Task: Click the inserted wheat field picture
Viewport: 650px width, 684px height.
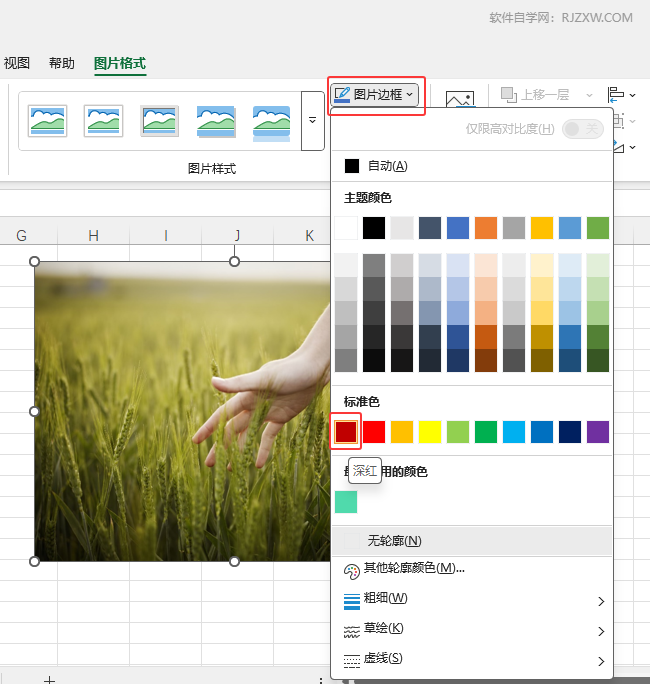Action: click(182, 411)
